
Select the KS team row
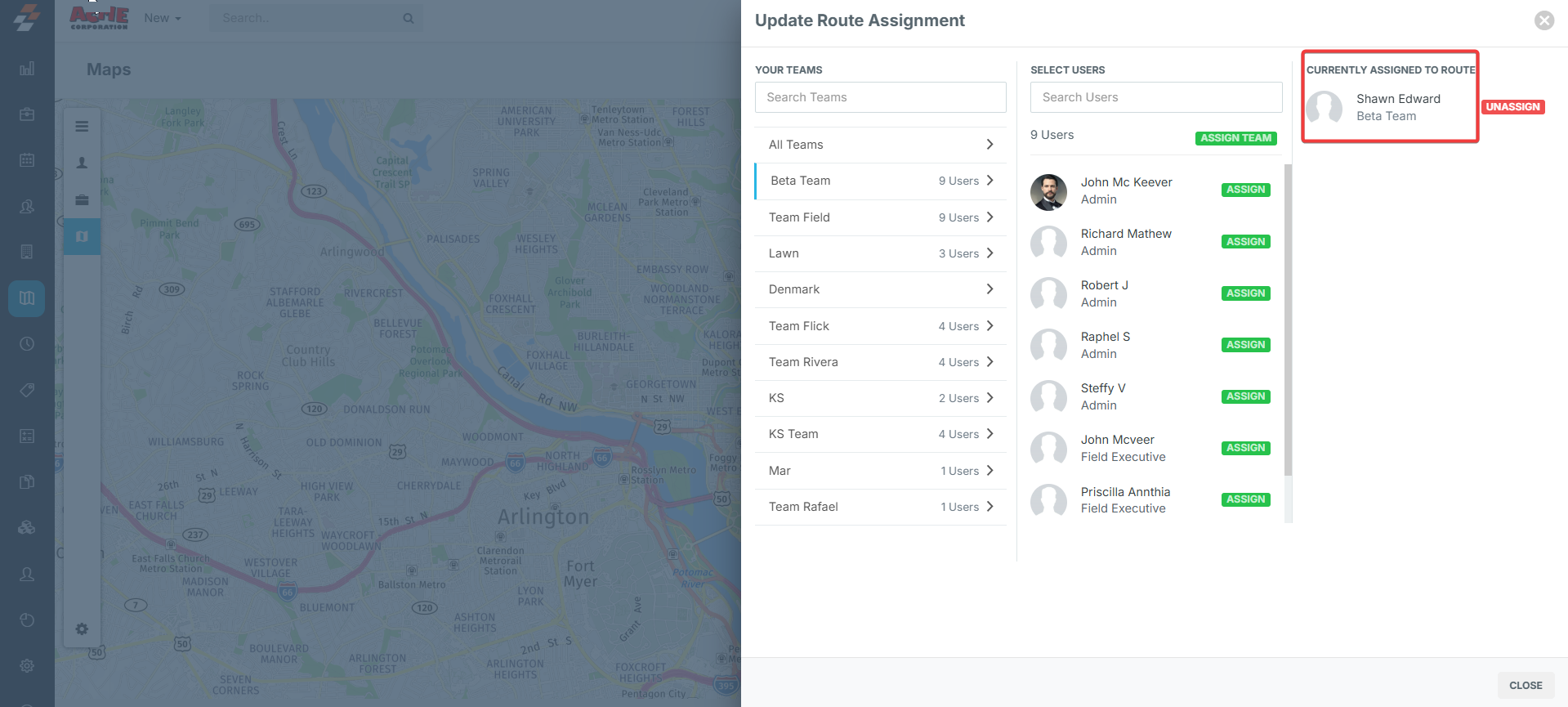click(x=881, y=398)
